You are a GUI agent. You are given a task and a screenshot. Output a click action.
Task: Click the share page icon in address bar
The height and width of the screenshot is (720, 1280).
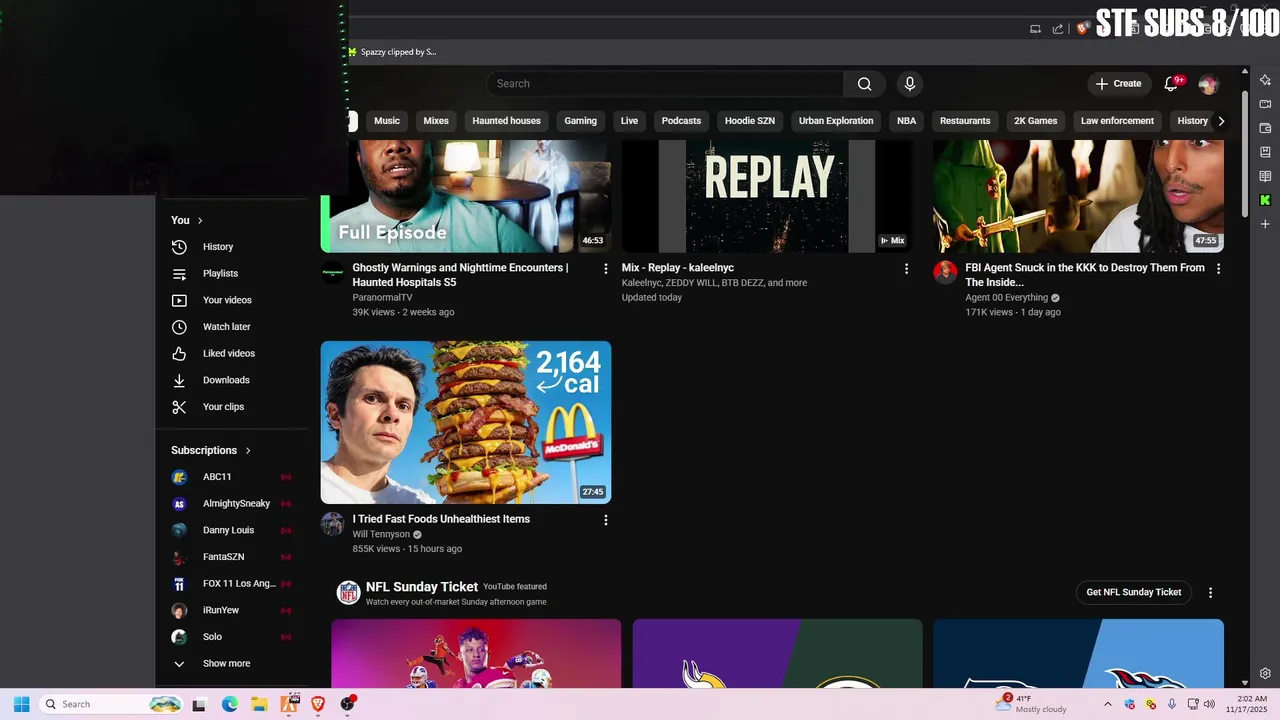click(x=1058, y=29)
